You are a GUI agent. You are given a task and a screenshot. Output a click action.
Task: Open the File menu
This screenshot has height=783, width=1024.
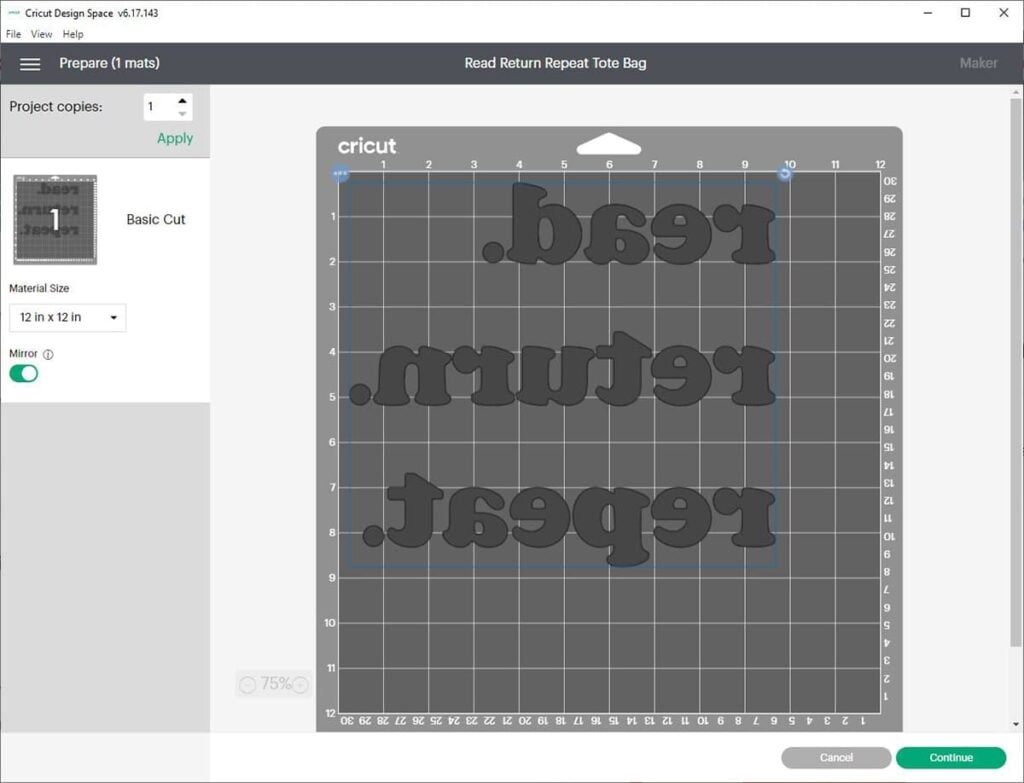point(13,34)
